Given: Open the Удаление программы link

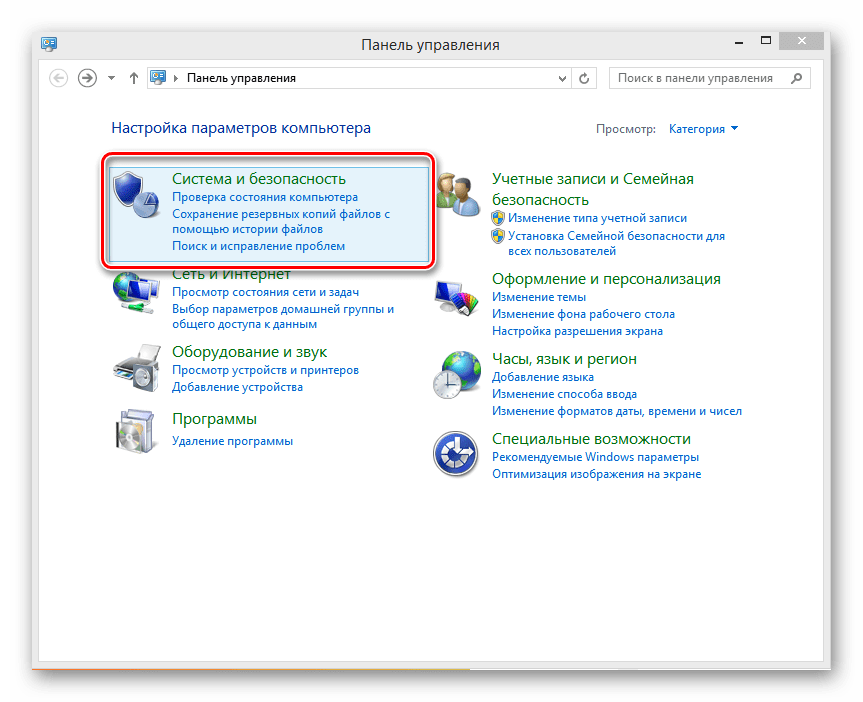Looking at the screenshot, I should coord(232,441).
